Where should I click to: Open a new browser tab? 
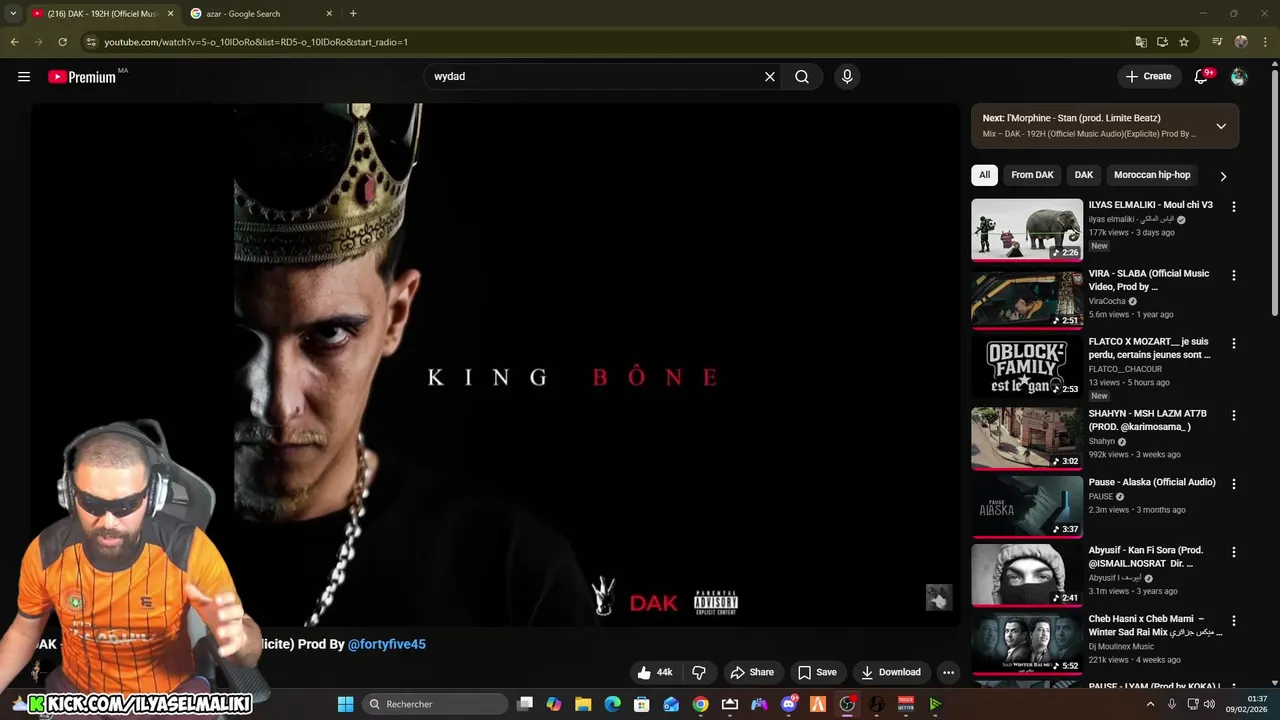353,14
